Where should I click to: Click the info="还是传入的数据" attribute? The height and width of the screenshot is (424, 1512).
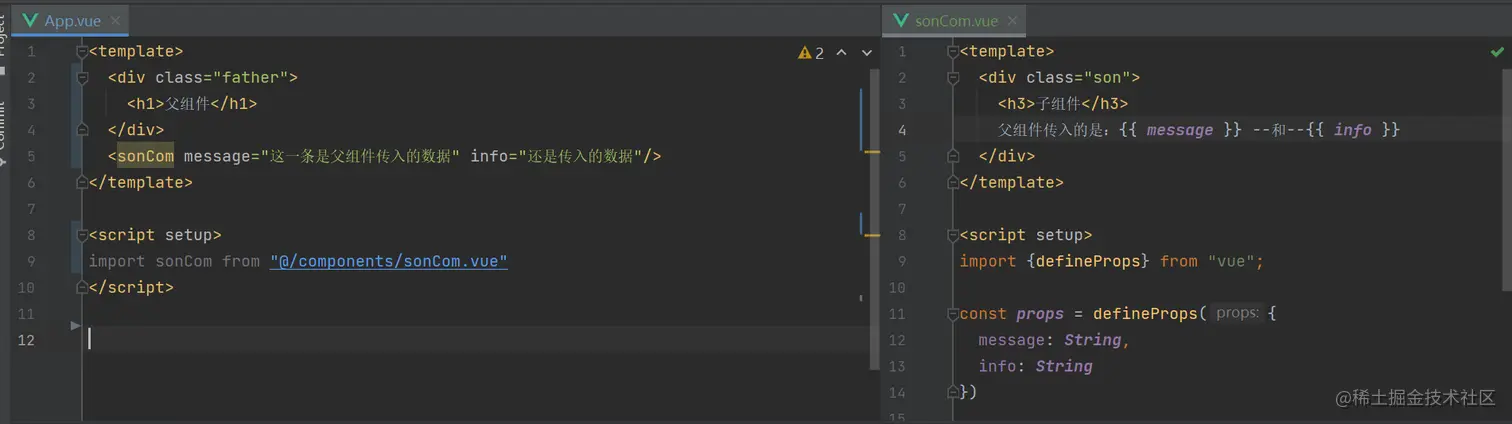click(x=556, y=156)
